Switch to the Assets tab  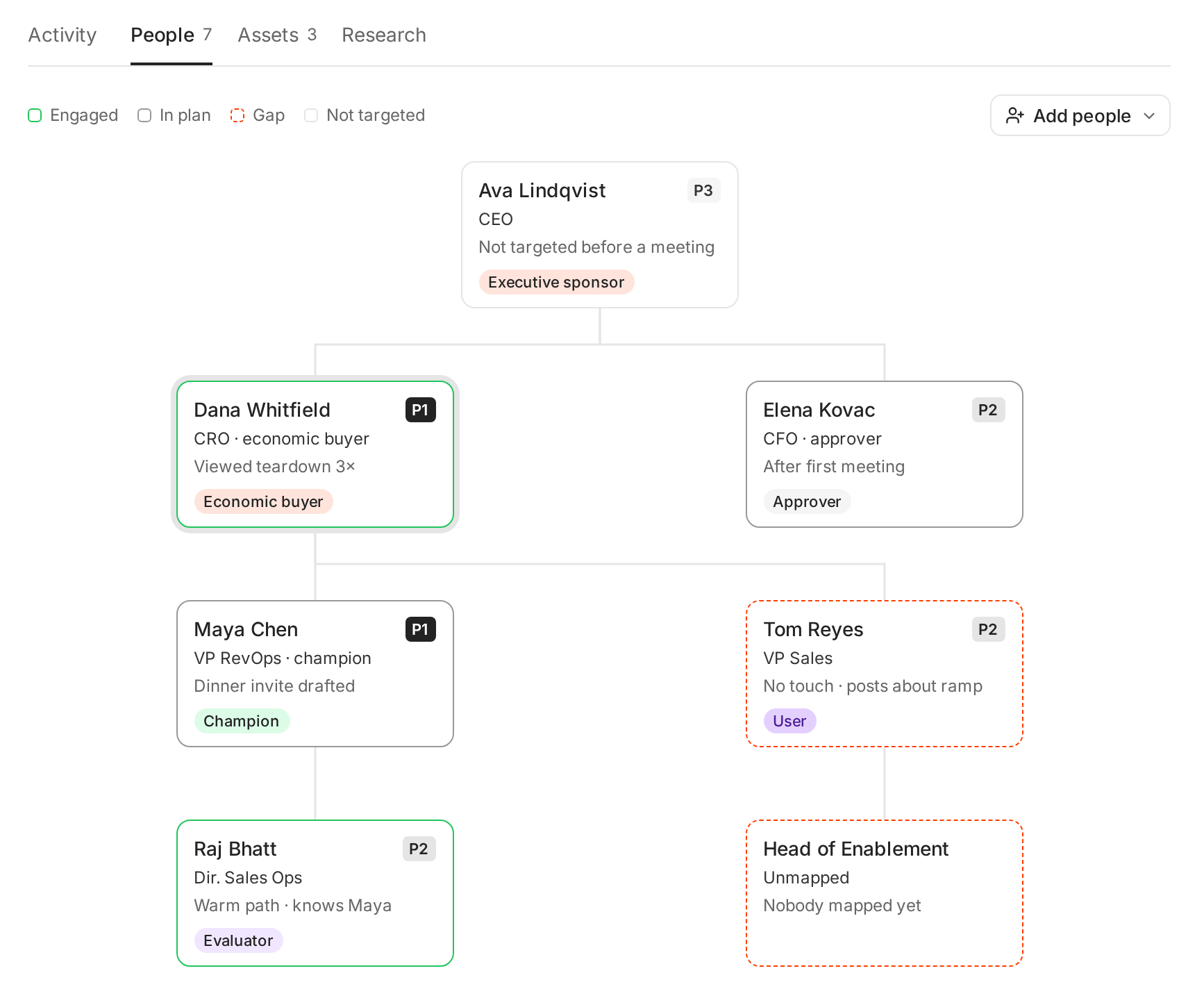[277, 35]
